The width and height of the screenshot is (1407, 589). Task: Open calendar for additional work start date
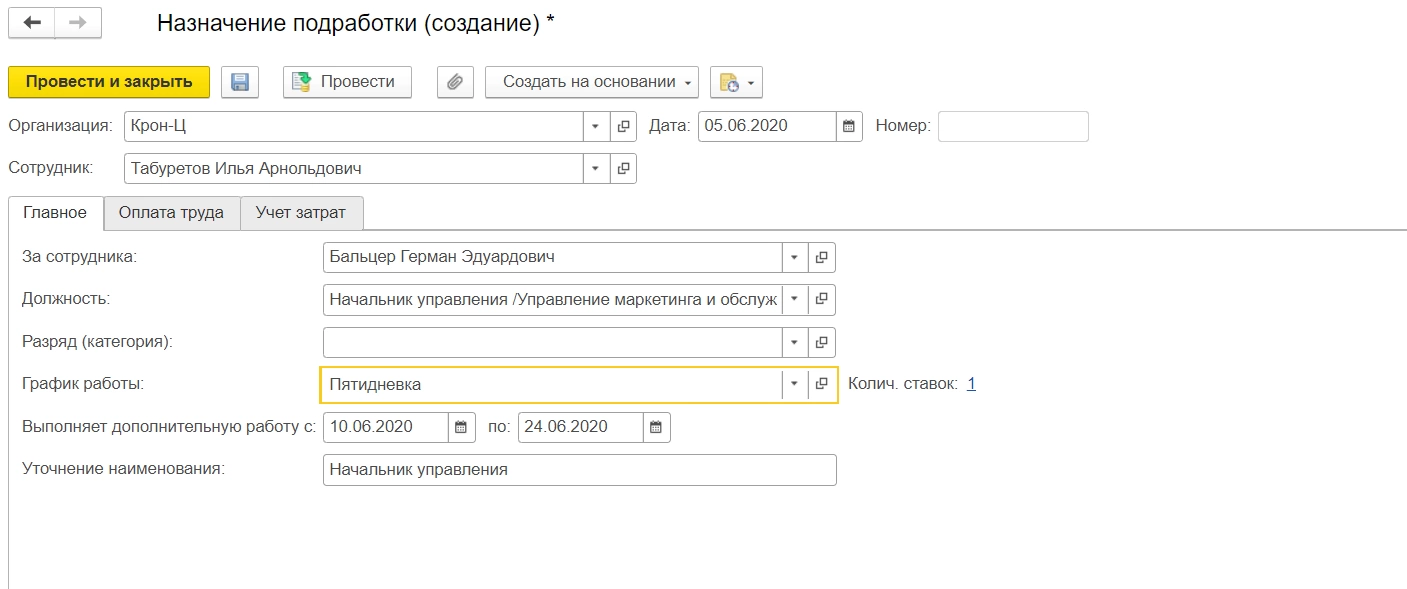point(461,427)
